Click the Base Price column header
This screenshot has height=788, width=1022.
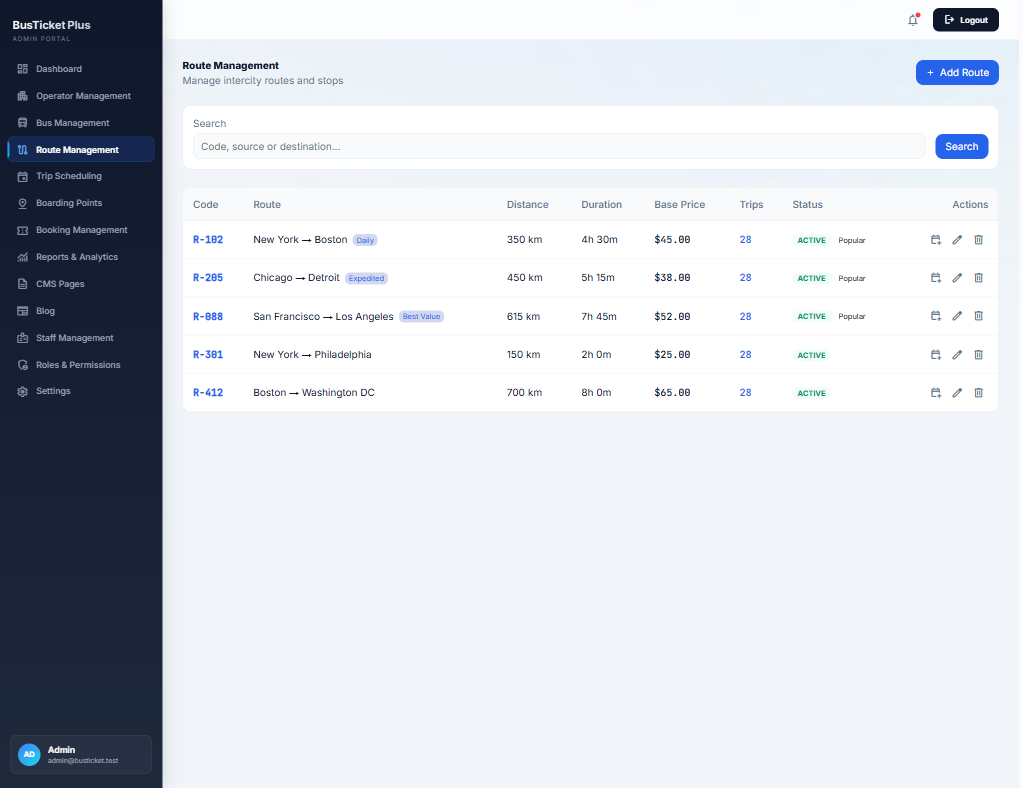coord(679,205)
